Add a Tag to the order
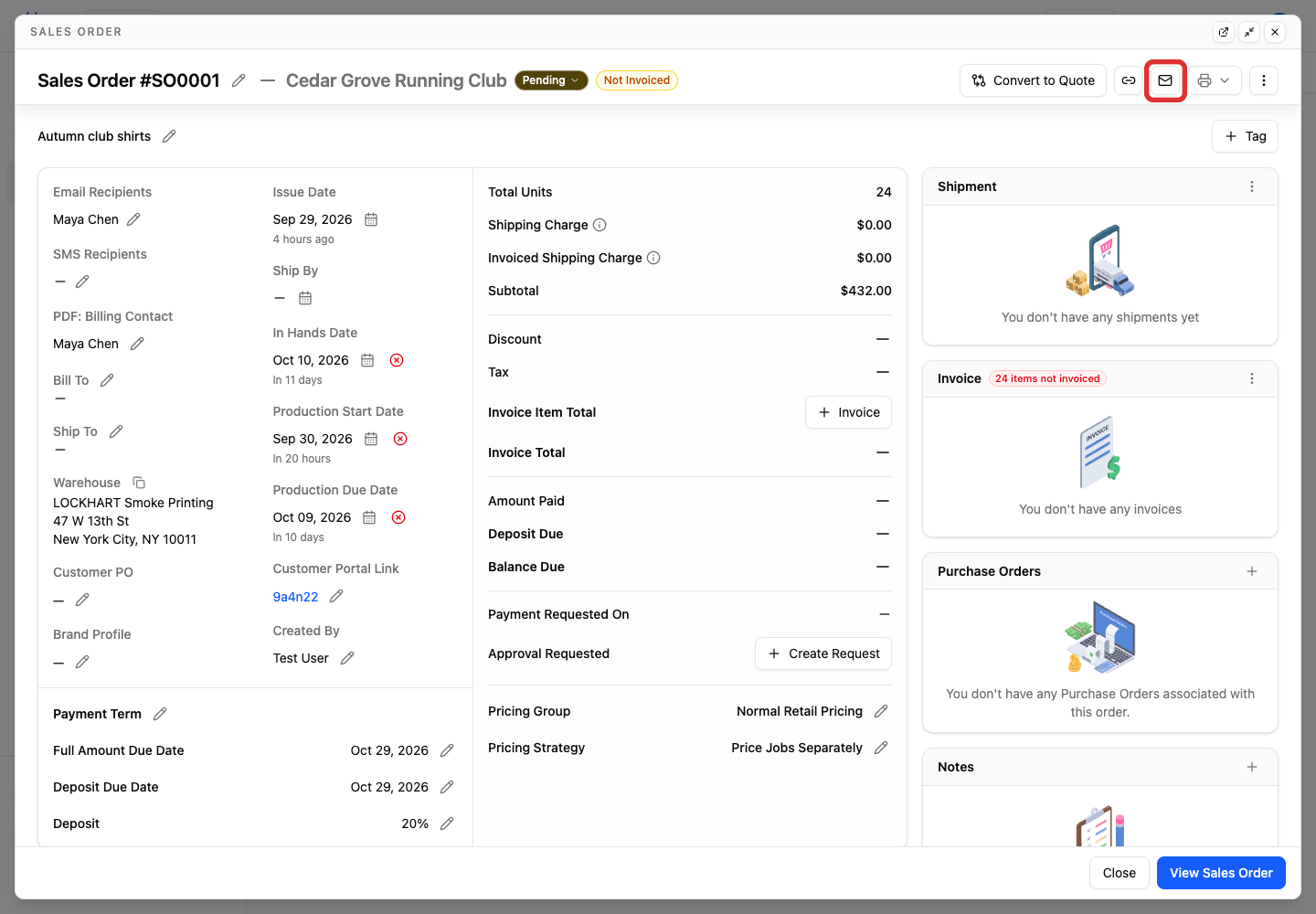1316x914 pixels. click(x=1245, y=136)
